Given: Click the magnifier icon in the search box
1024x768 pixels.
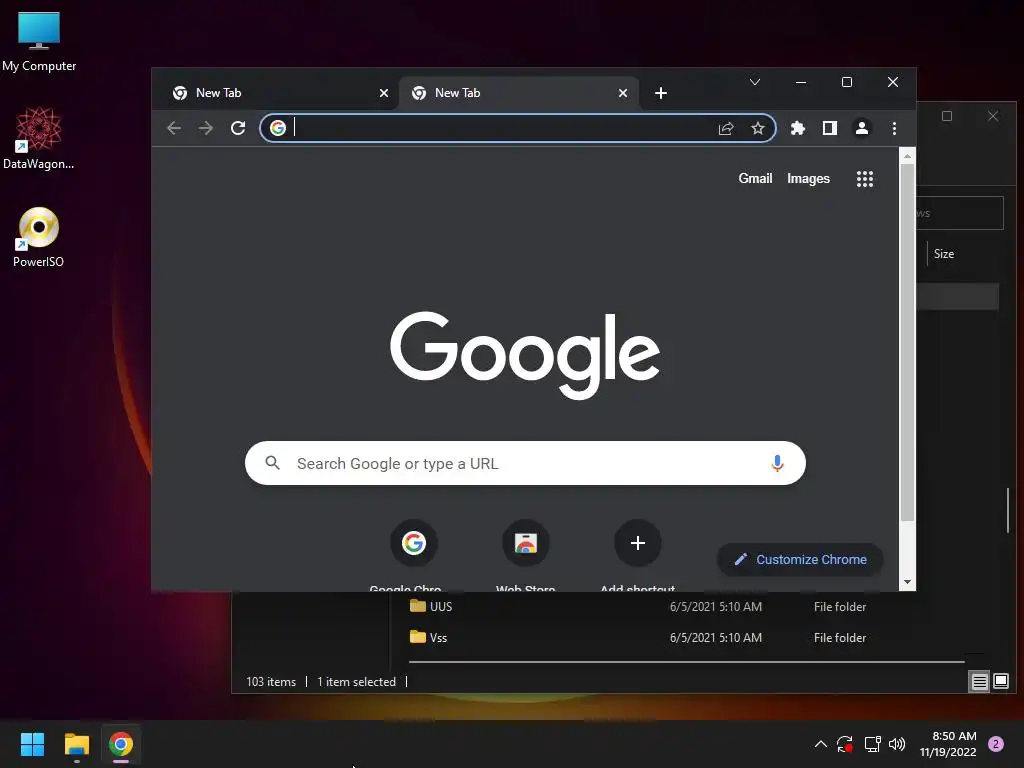Looking at the screenshot, I should (272, 463).
